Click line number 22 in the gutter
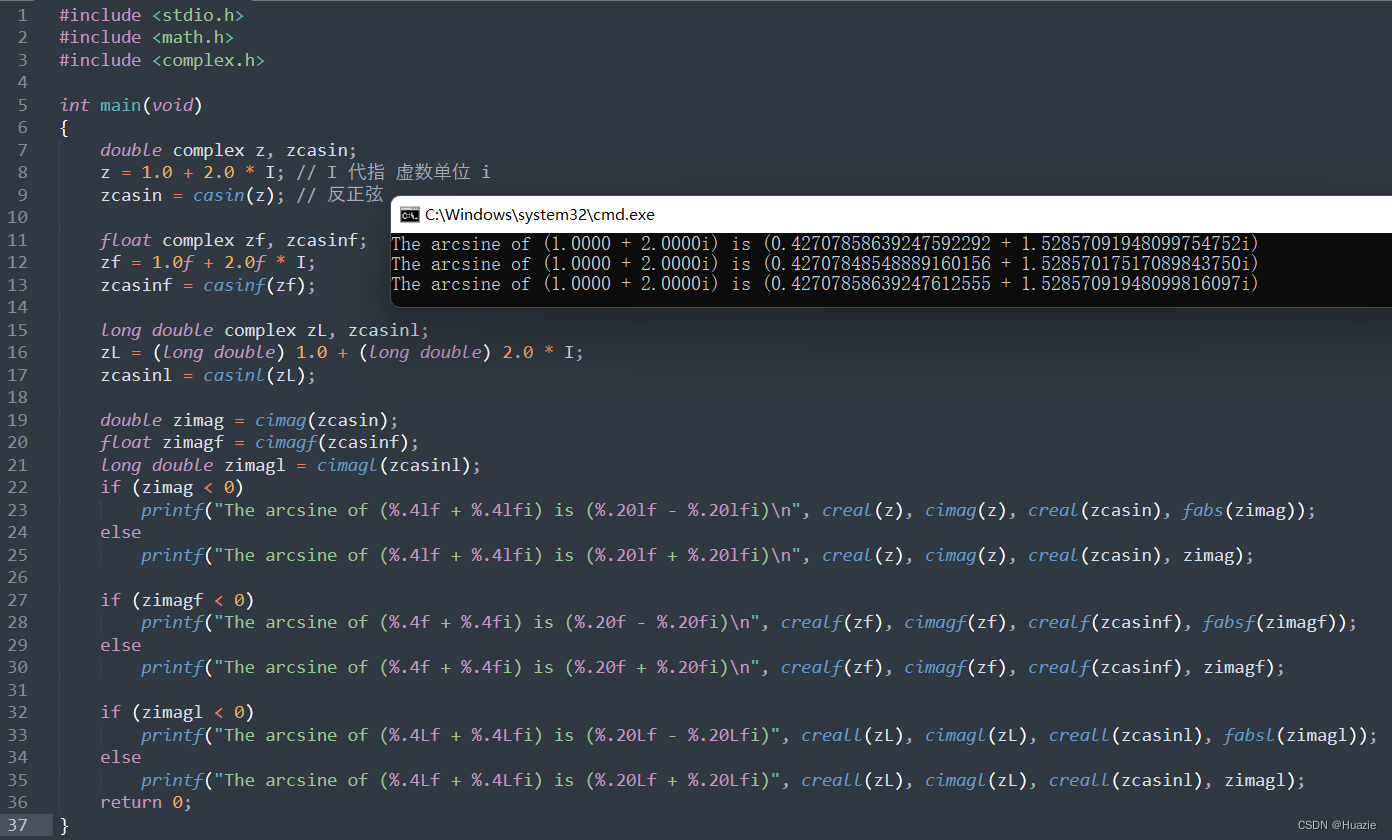This screenshot has height=840, width=1392. point(22,487)
